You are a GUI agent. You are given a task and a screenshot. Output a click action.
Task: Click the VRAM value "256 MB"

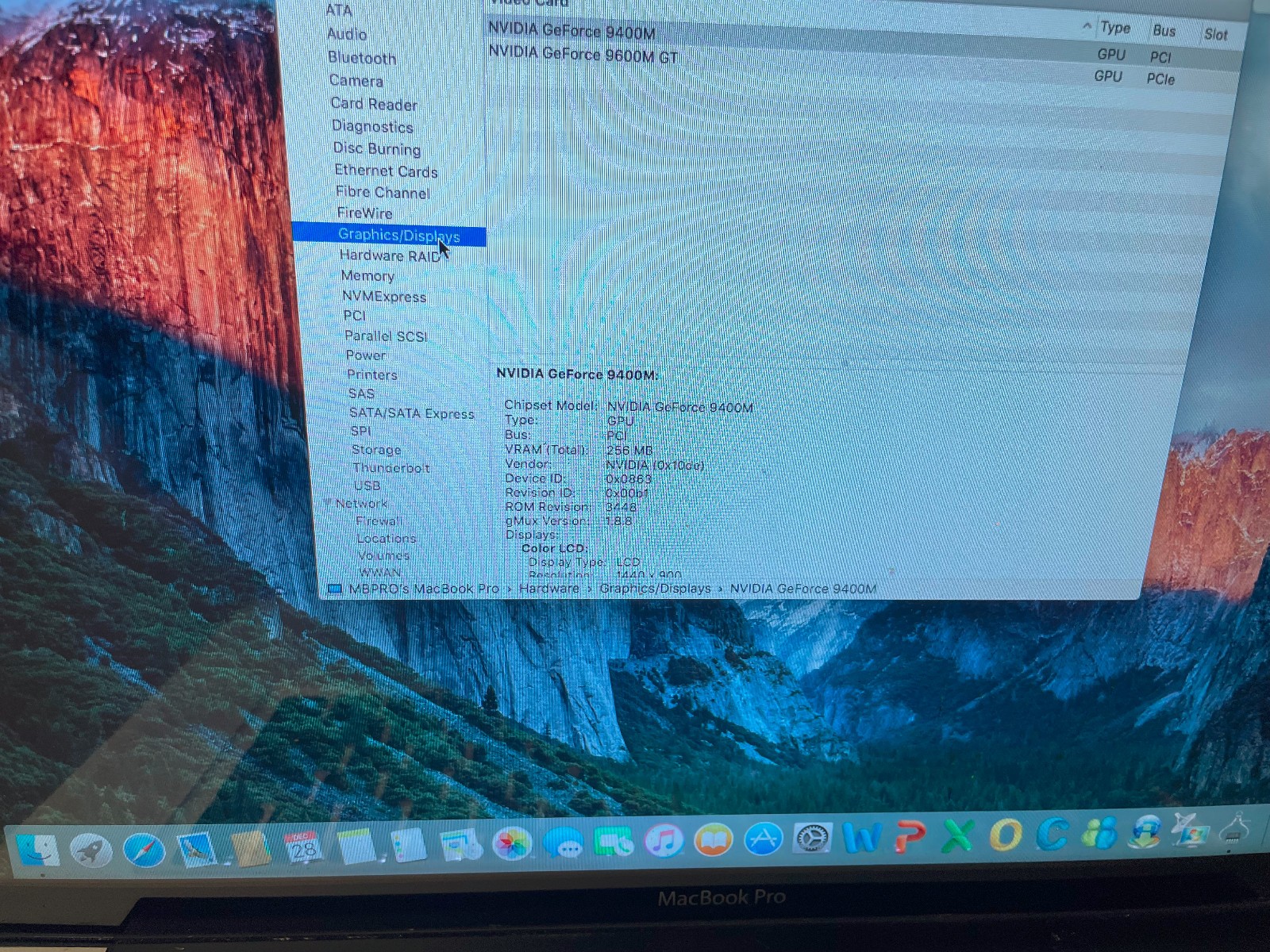(x=629, y=451)
